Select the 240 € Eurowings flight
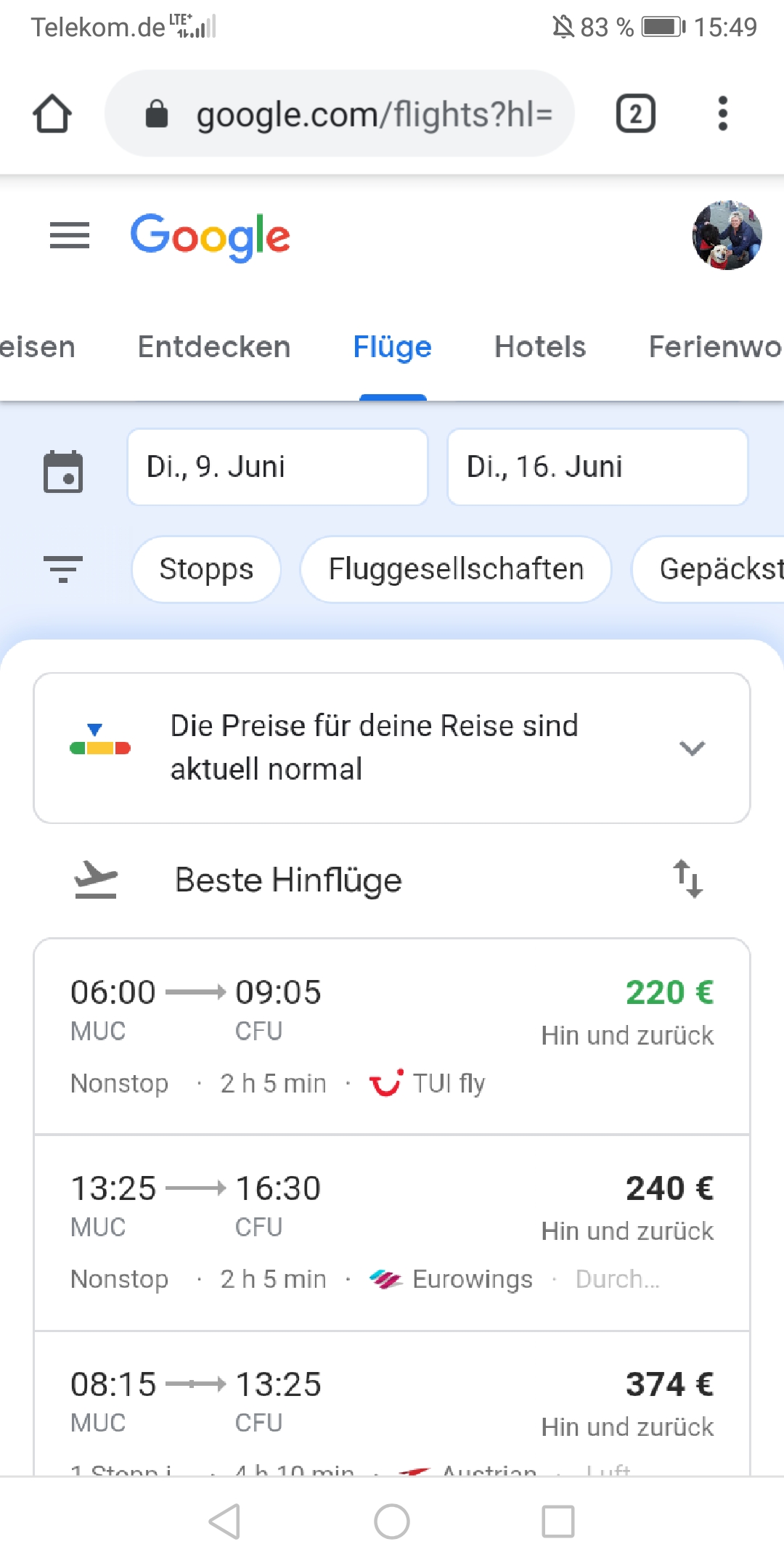The width and height of the screenshot is (784, 1568). [x=392, y=1233]
